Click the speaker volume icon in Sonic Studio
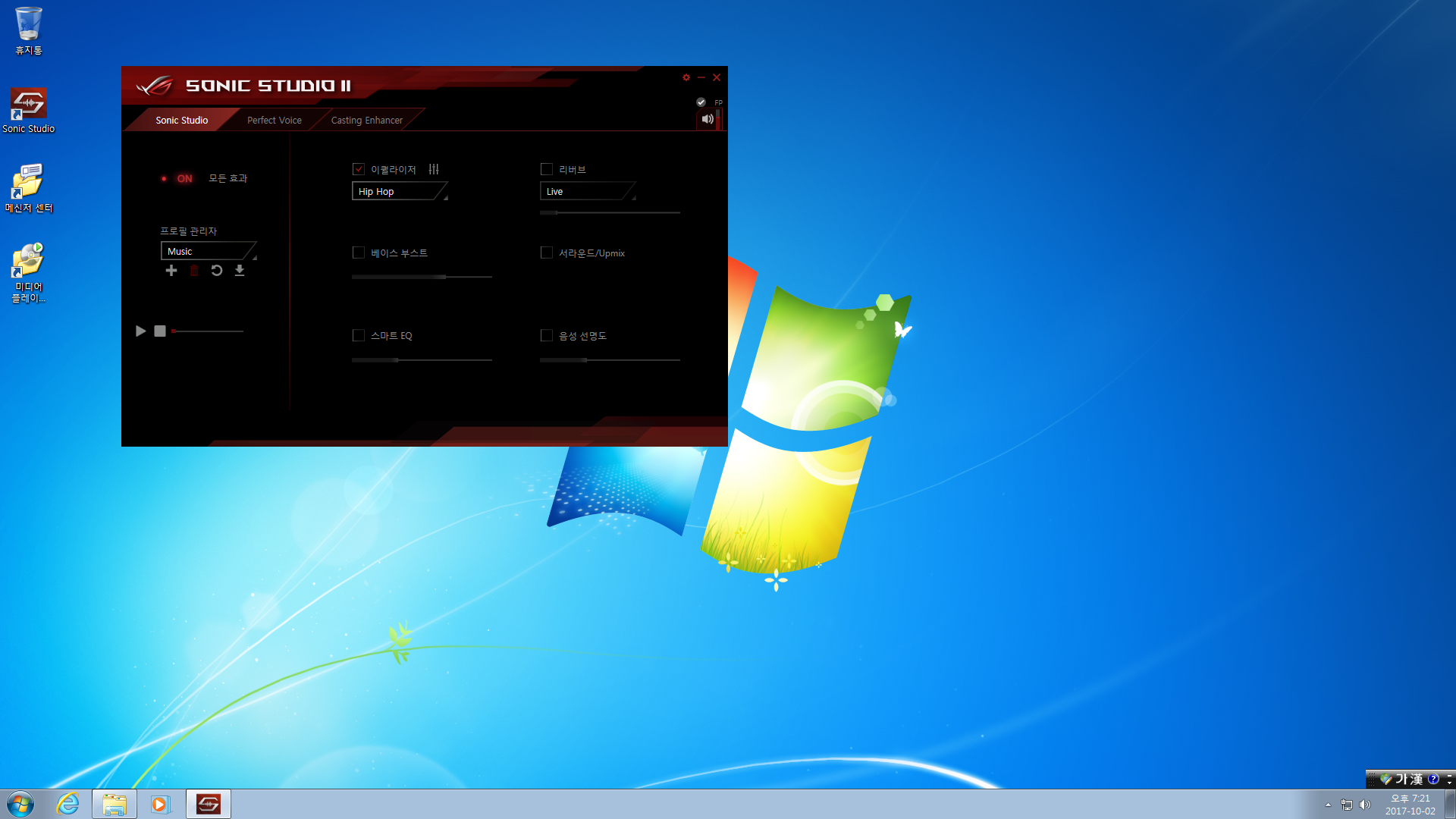 (708, 119)
